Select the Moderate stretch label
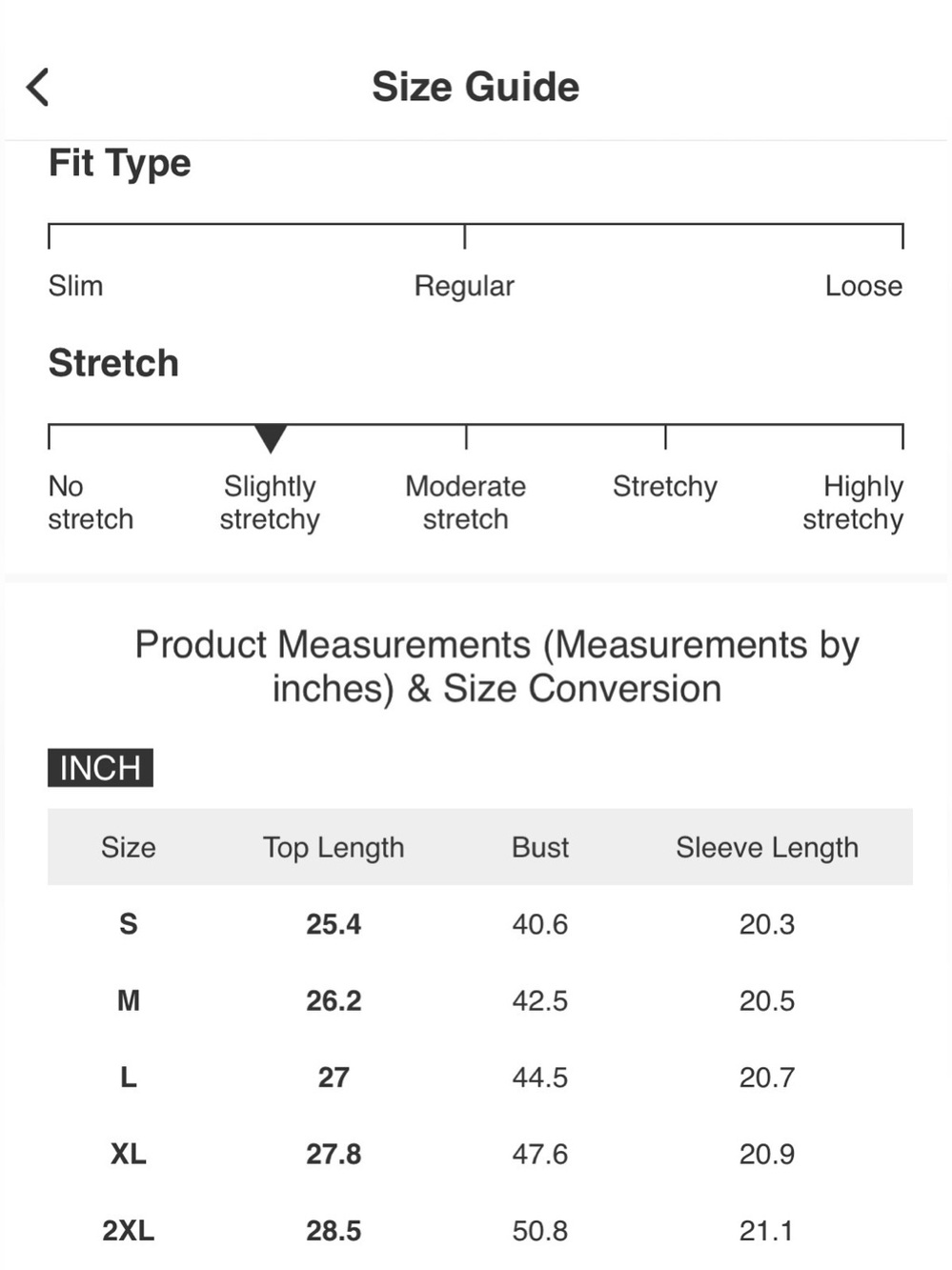 click(465, 503)
